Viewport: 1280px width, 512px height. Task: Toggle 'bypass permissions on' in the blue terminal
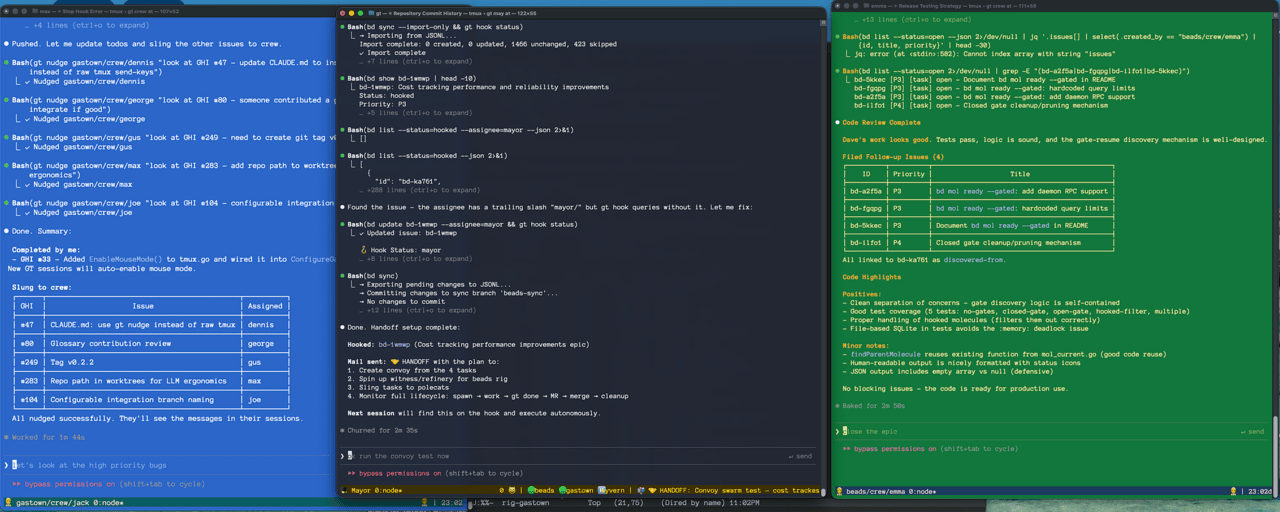tap(107, 484)
